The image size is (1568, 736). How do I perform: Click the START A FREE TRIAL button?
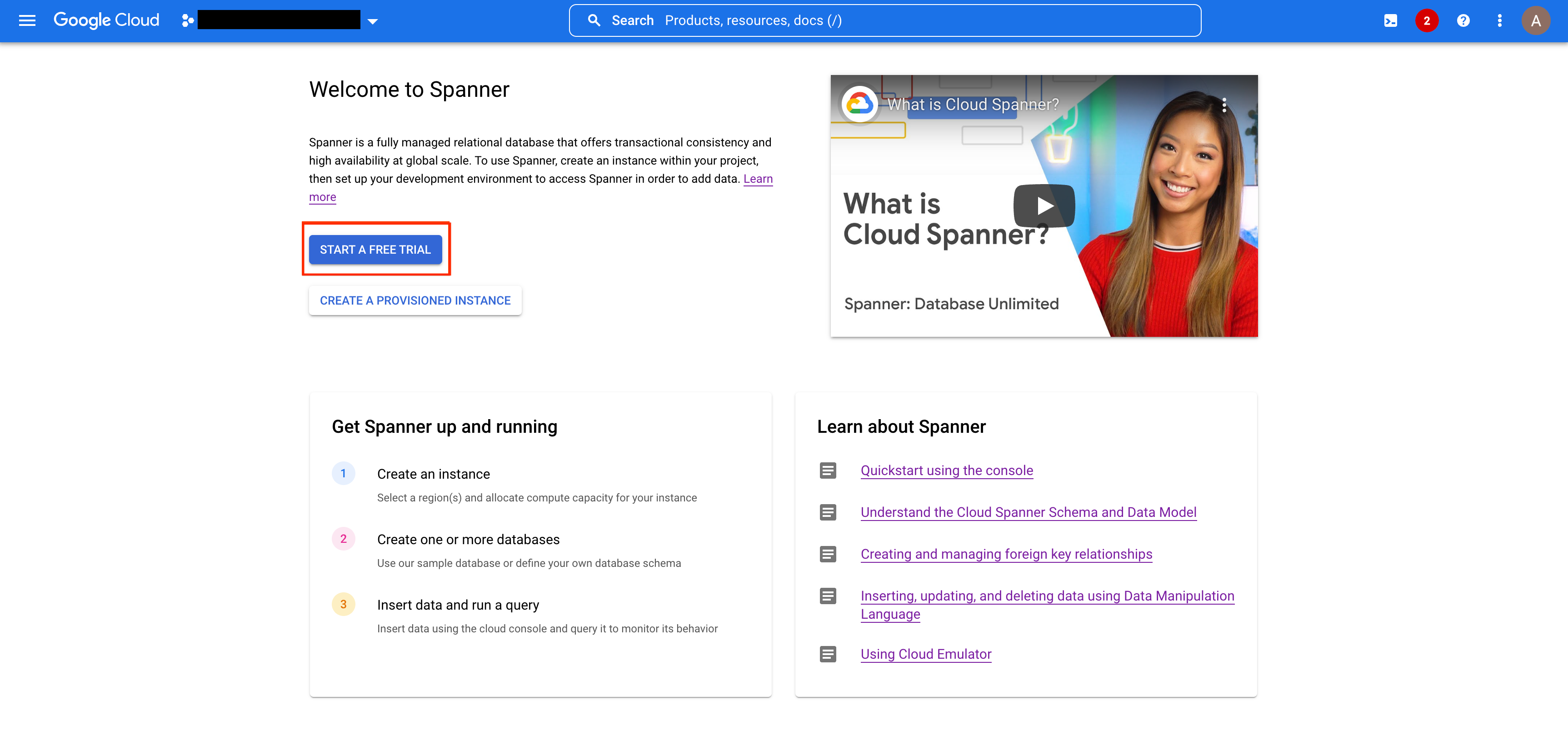click(375, 250)
